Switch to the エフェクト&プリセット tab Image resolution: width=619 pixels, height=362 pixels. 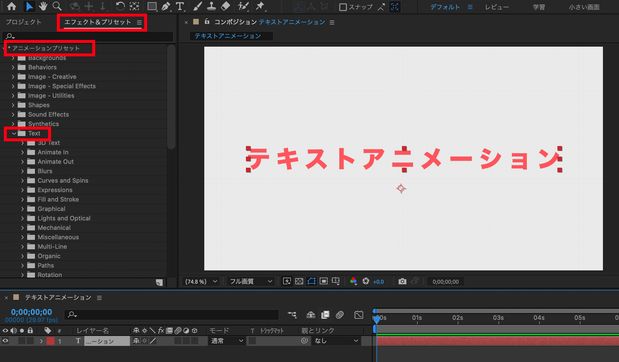pos(98,22)
